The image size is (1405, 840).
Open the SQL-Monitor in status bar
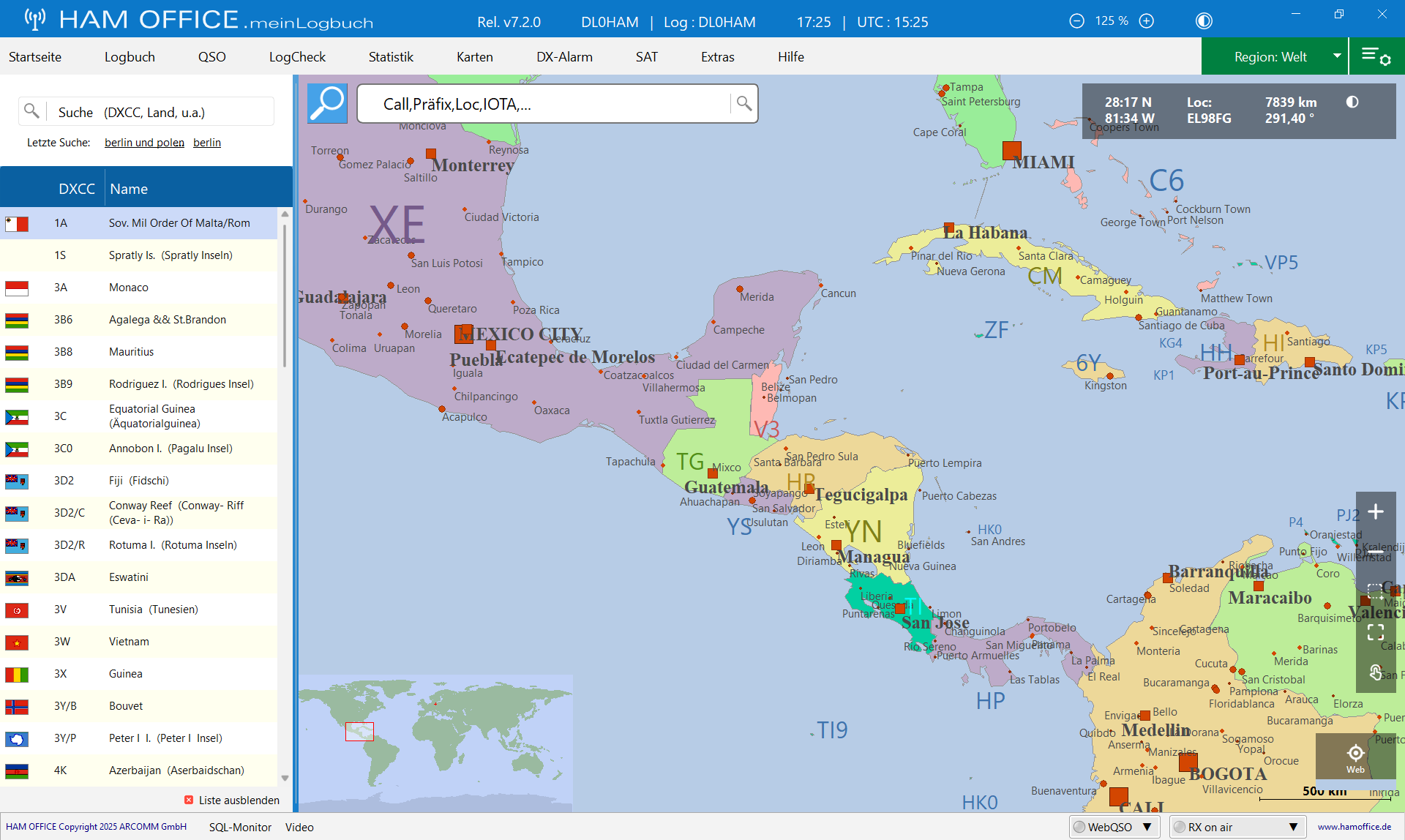240,827
